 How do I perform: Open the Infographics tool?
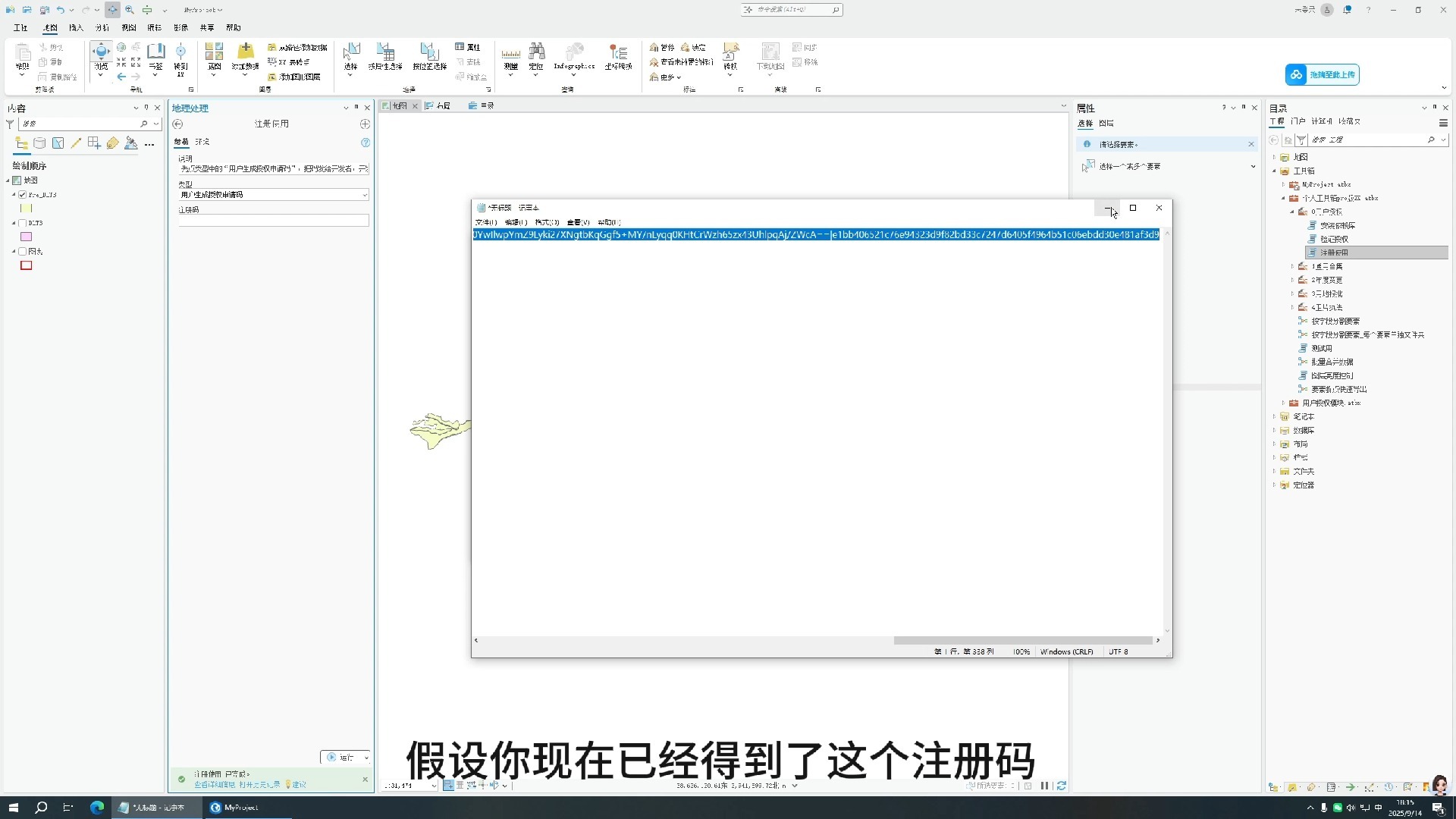pyautogui.click(x=574, y=55)
